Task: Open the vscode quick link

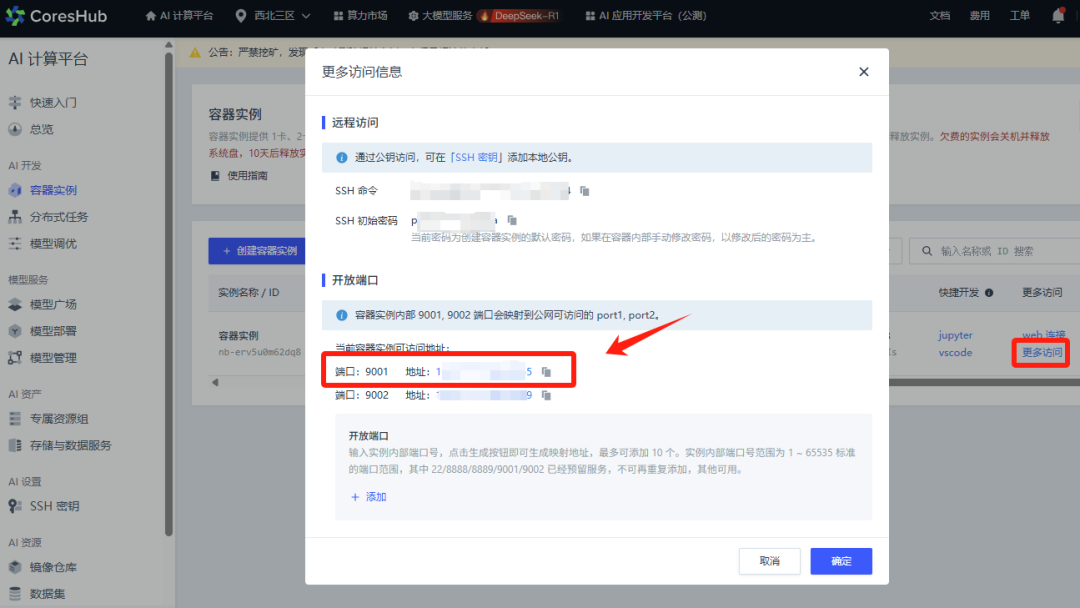Action: coord(955,353)
